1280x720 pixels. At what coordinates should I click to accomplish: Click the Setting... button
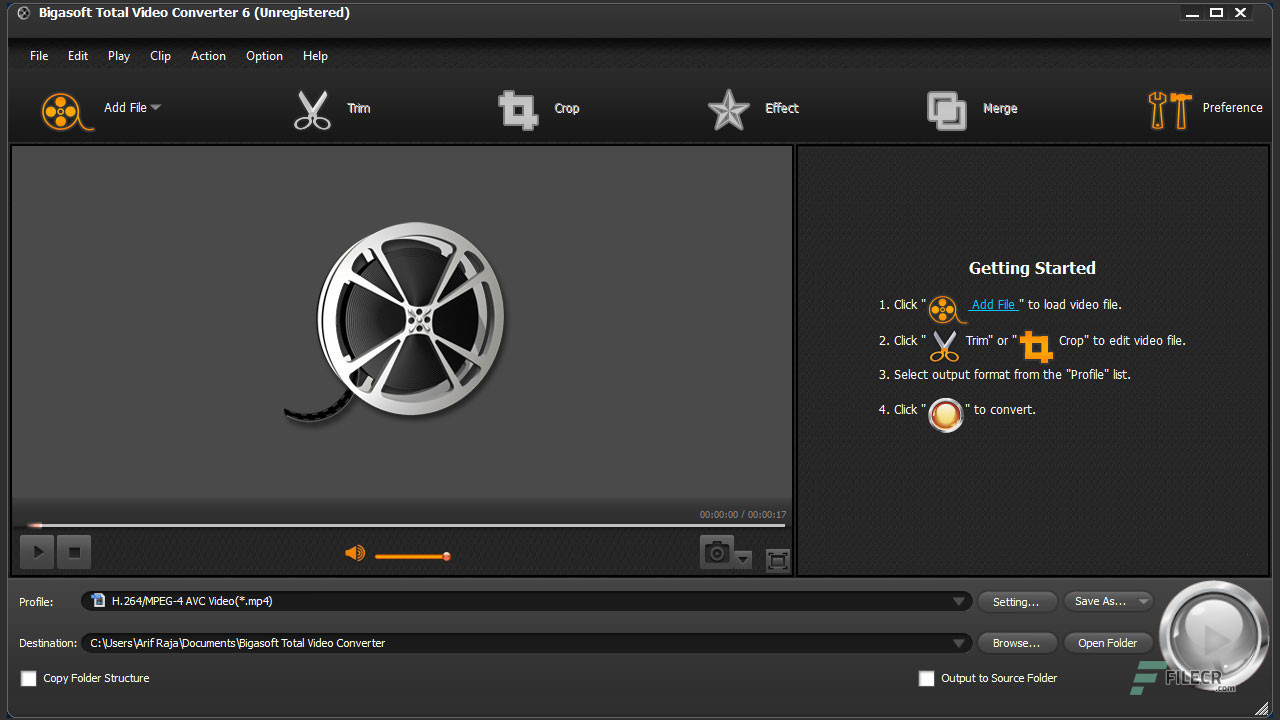pyautogui.click(x=1016, y=601)
